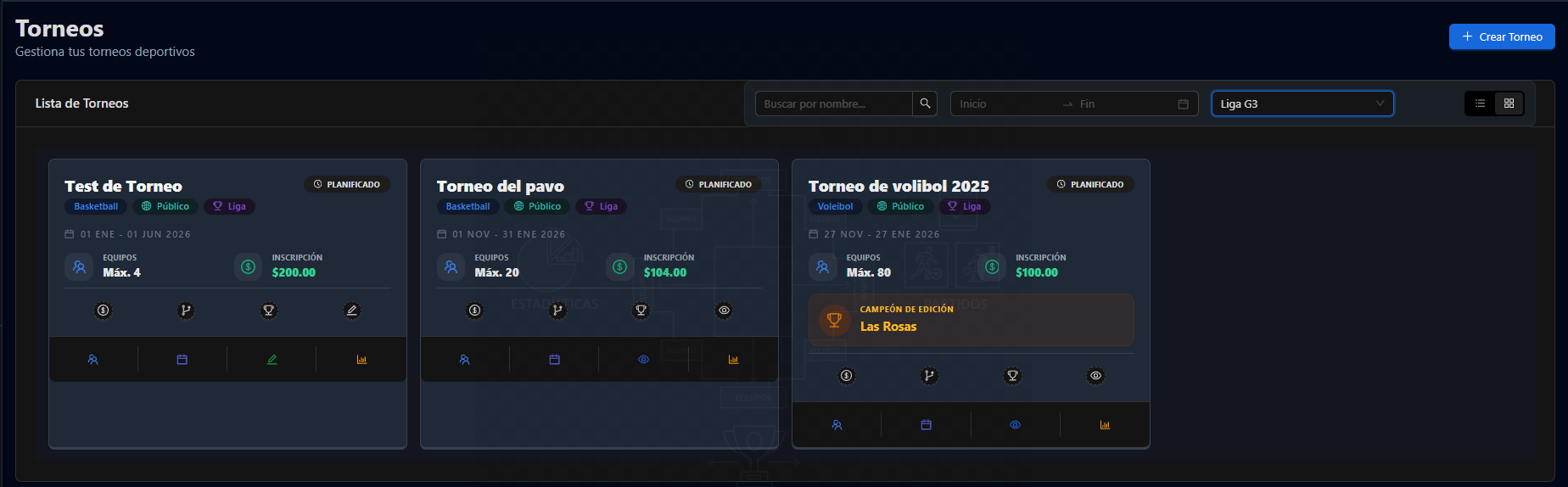This screenshot has height=487, width=1568.
Task: Click dollar payments icon on Test de Torneo
Action: tap(103, 311)
